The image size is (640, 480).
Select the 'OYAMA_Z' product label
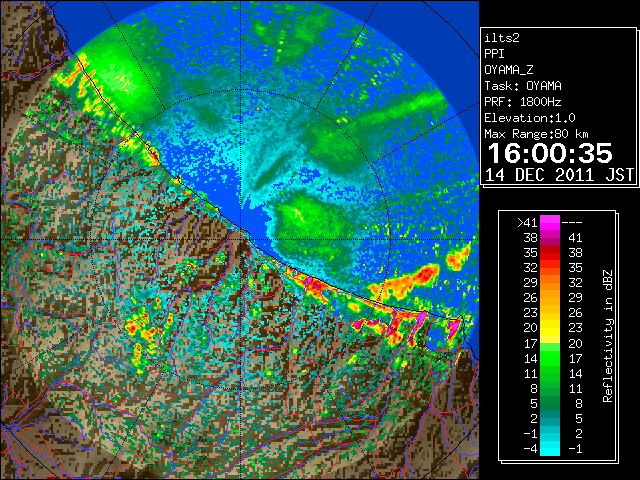509,70
